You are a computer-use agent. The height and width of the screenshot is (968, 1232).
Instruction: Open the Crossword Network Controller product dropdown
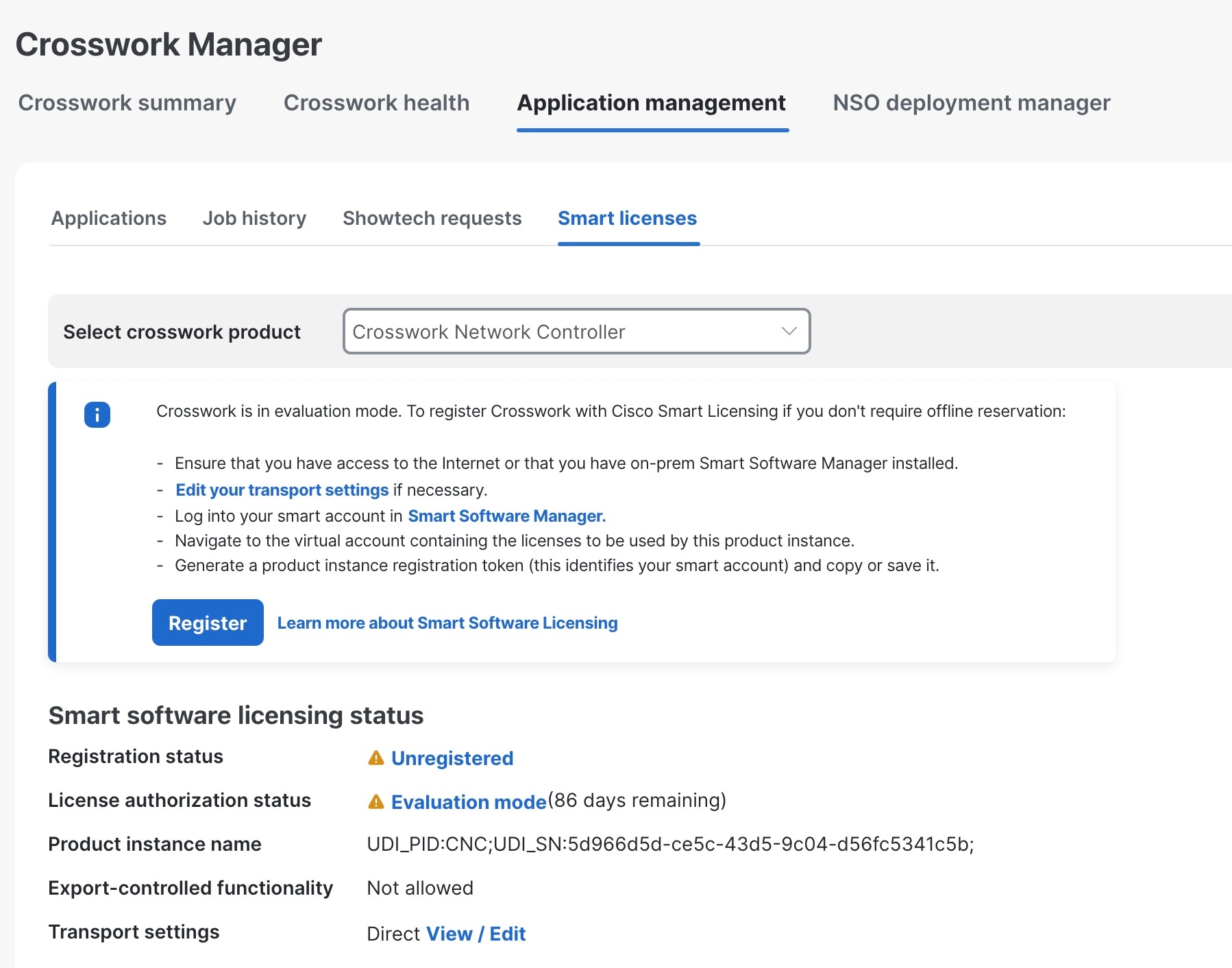(x=576, y=331)
